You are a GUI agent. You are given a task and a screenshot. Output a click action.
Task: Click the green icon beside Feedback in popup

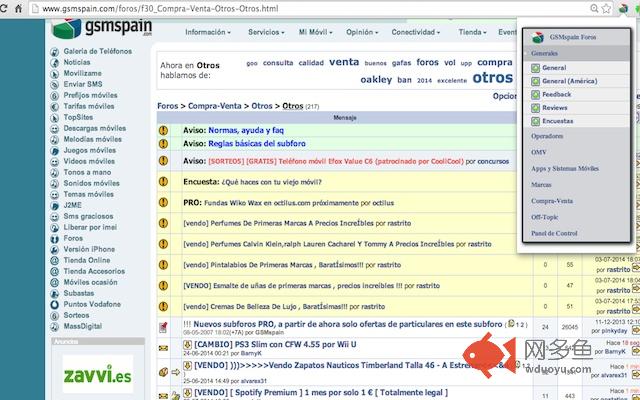536,95
